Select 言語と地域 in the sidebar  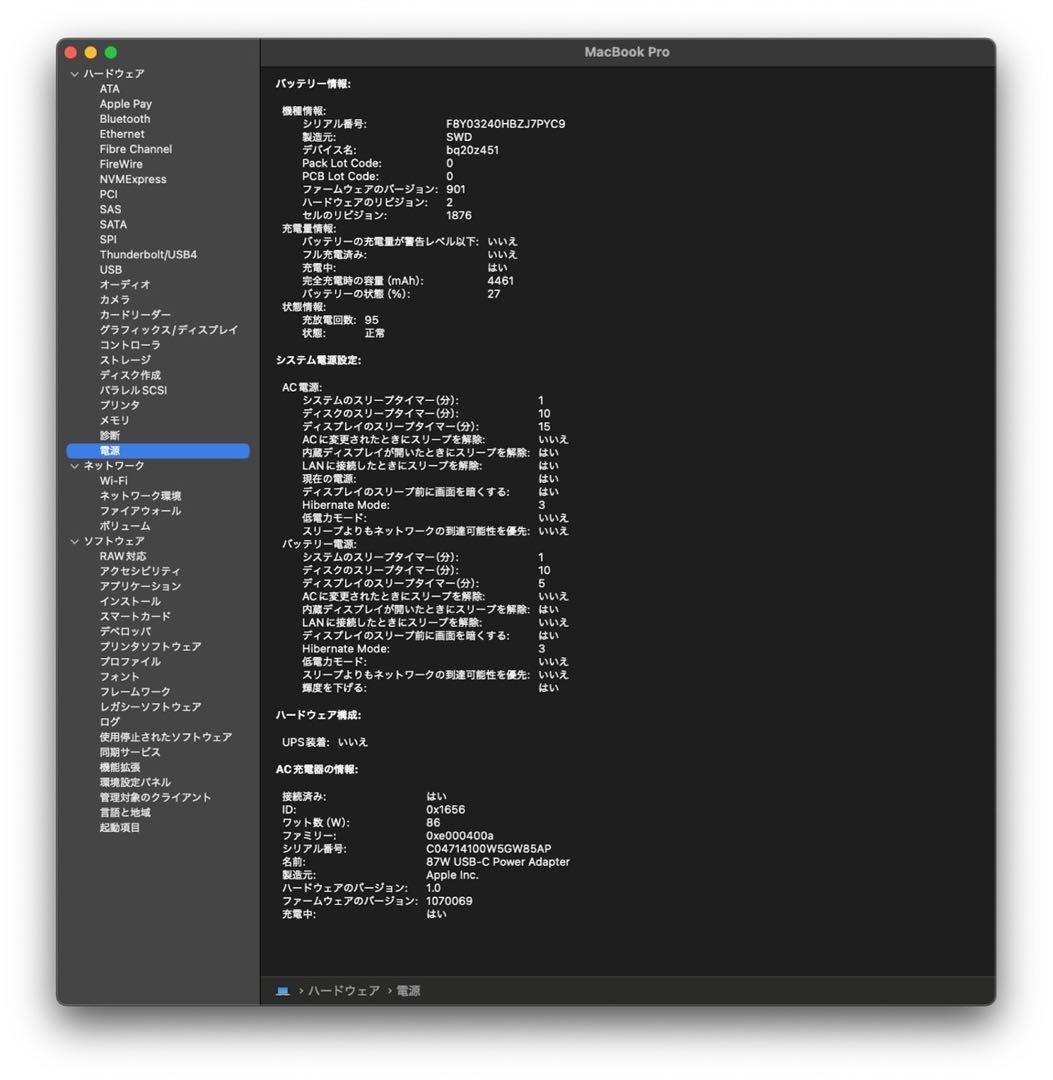125,813
